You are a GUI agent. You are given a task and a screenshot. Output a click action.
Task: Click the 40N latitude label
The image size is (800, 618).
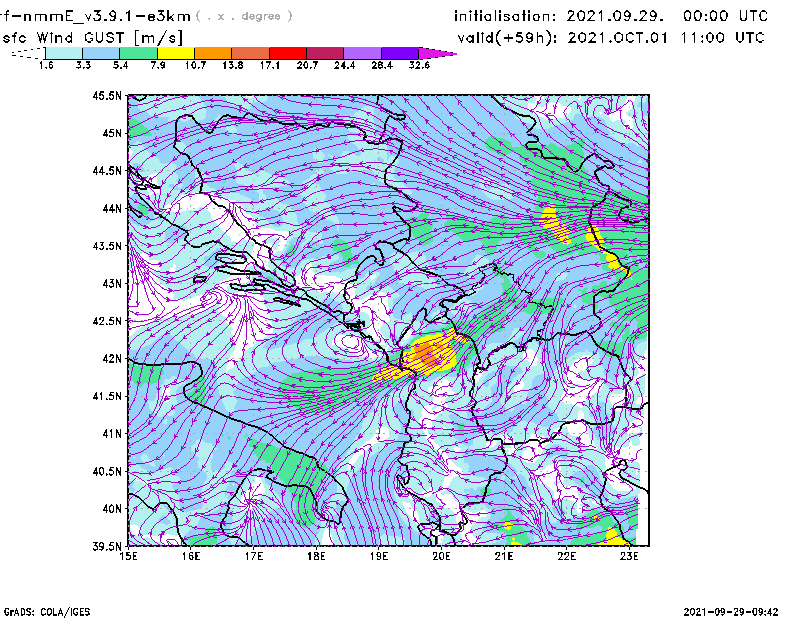(x=112, y=509)
